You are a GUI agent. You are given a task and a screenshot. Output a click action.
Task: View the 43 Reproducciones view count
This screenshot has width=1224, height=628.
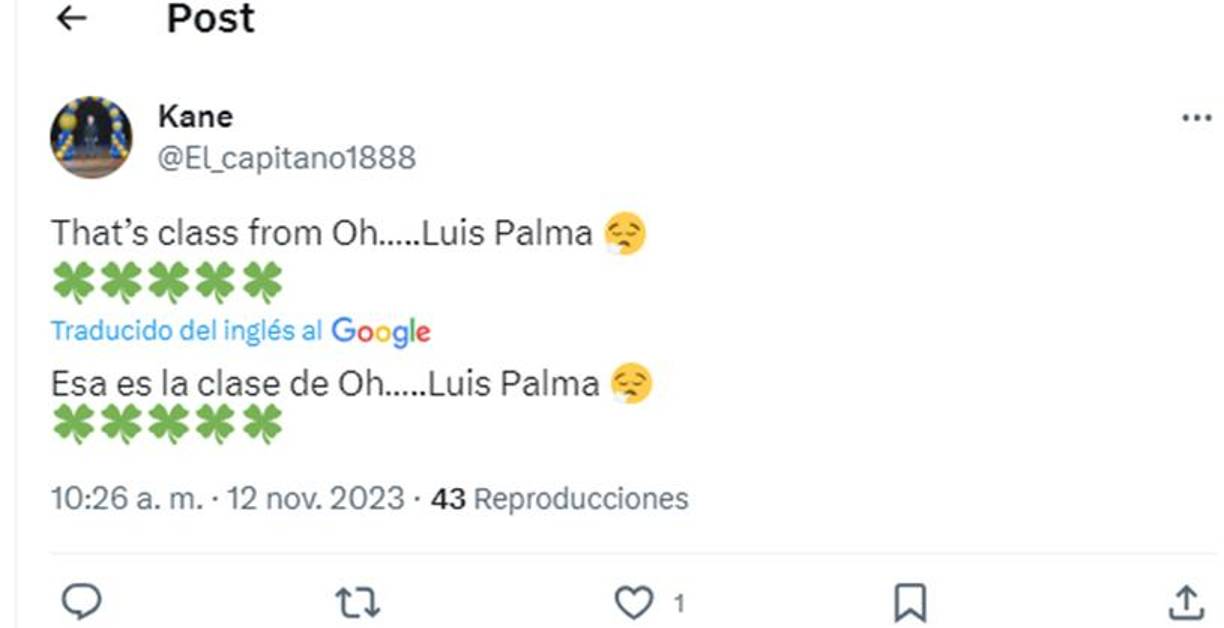pos(560,498)
